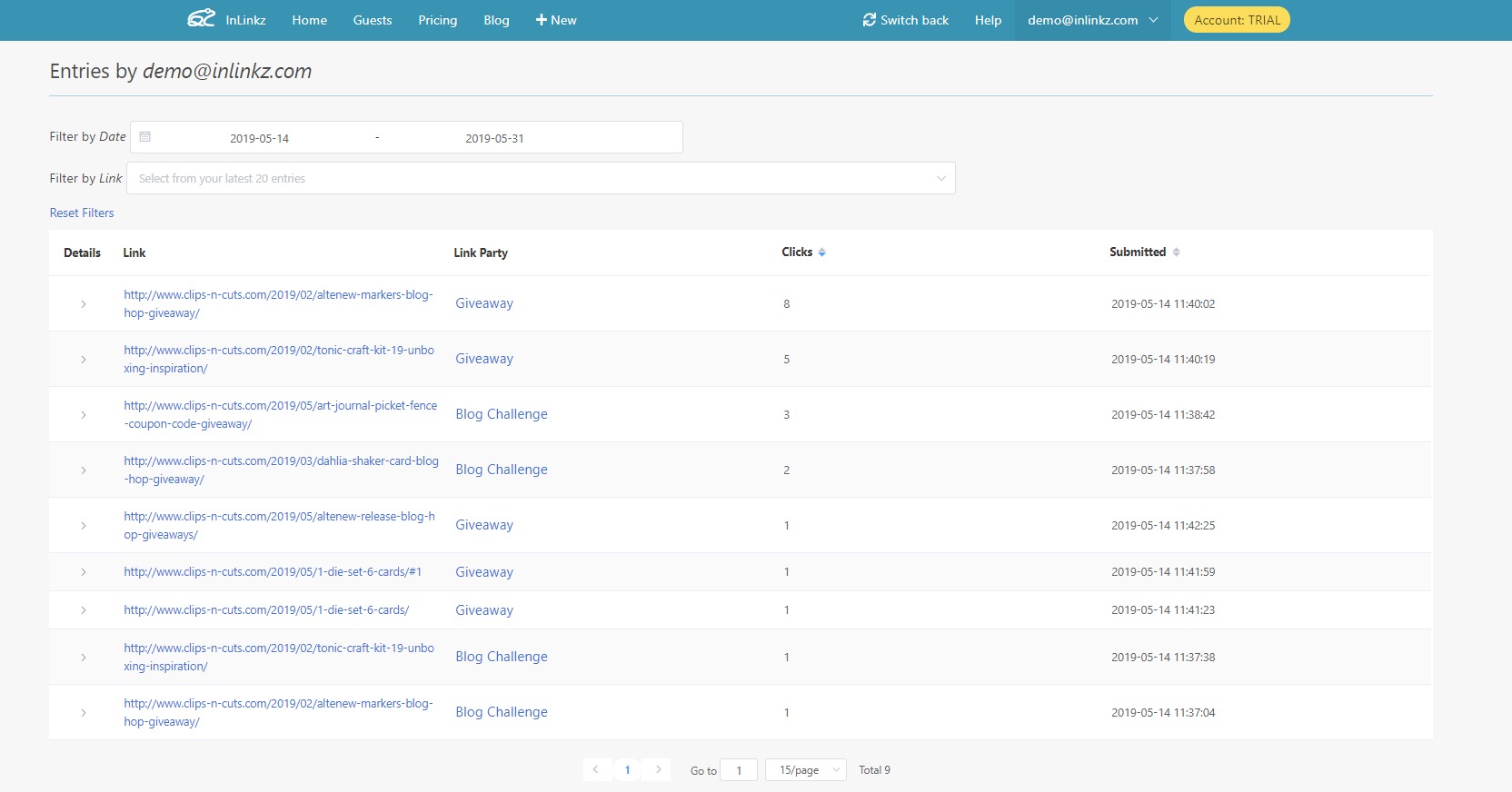1512x792 pixels.
Task: Go to previous page arrow
Action: 596,769
